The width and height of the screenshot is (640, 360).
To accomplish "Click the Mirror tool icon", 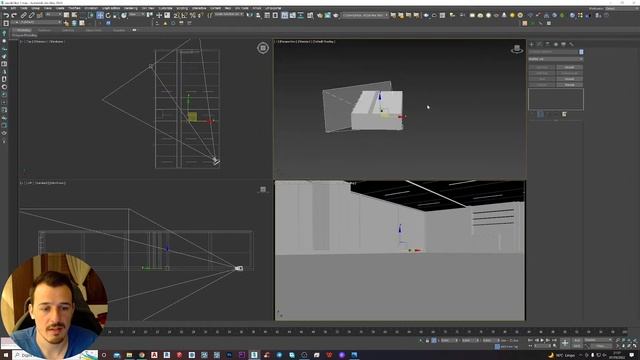I will 249,15.
